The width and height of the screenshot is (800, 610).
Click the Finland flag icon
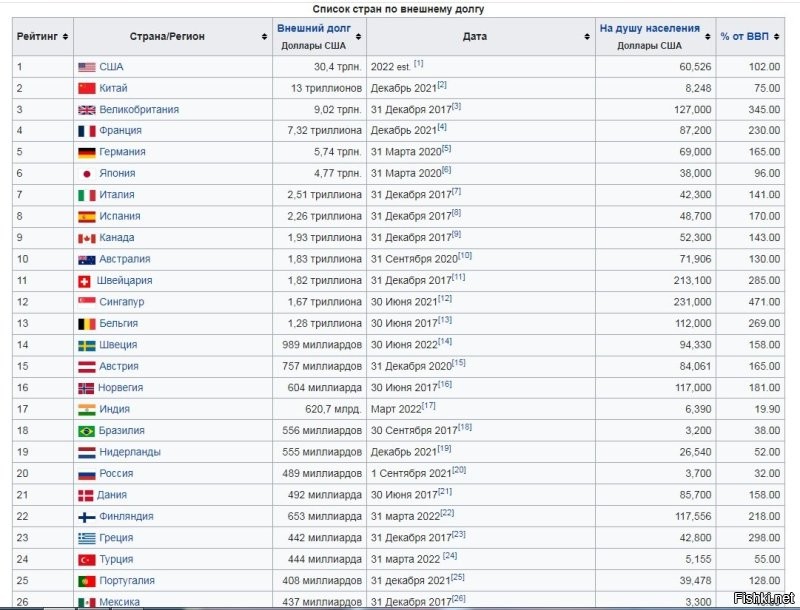tap(86, 516)
